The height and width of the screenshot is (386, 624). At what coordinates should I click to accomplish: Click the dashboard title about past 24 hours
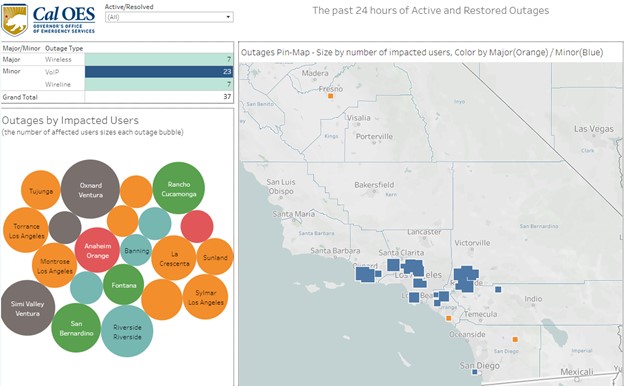431,10
